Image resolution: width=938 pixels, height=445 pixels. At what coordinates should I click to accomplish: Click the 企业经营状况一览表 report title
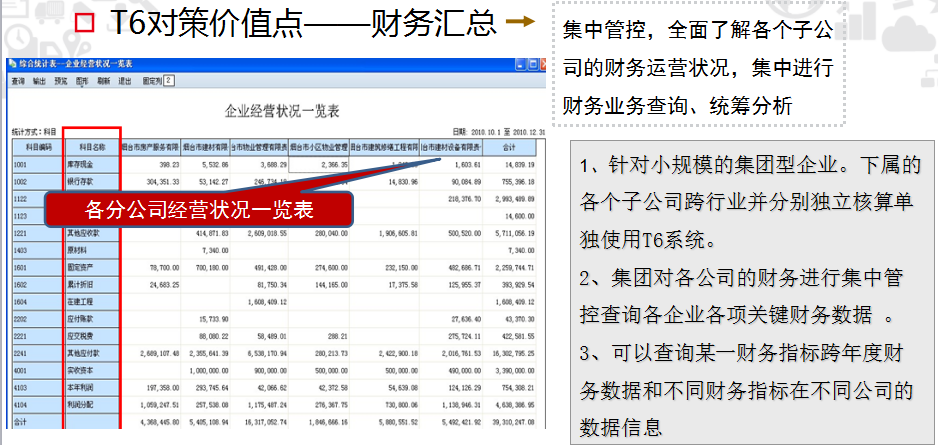click(282, 111)
